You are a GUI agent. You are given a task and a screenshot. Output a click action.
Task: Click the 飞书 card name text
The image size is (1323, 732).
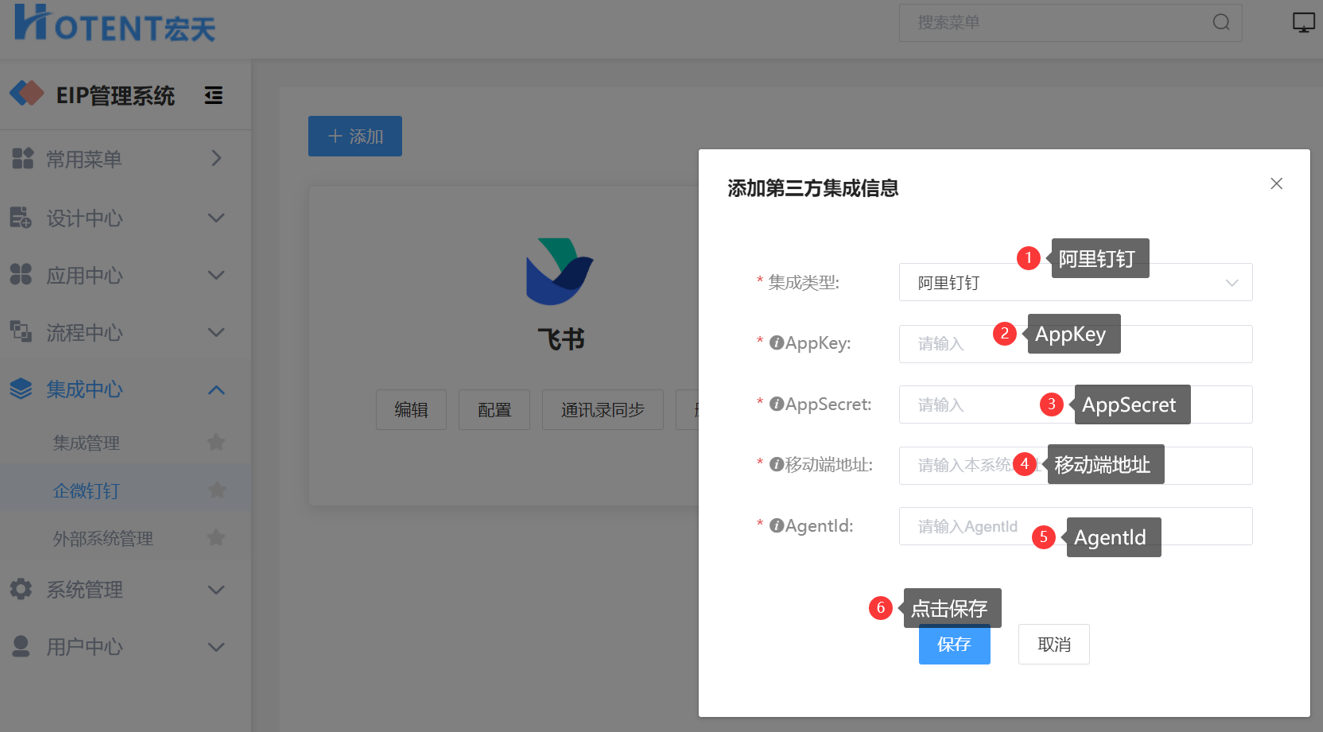tap(560, 340)
